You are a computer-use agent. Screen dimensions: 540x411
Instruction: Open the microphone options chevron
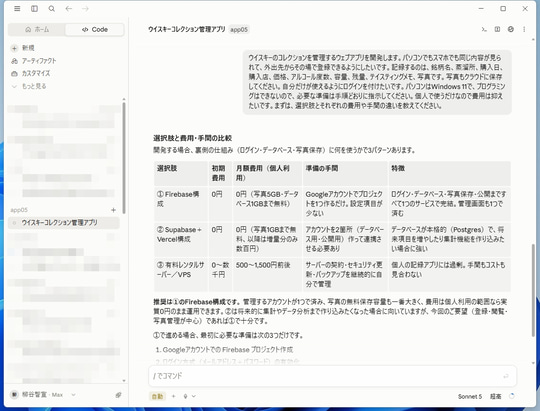tap(194, 396)
